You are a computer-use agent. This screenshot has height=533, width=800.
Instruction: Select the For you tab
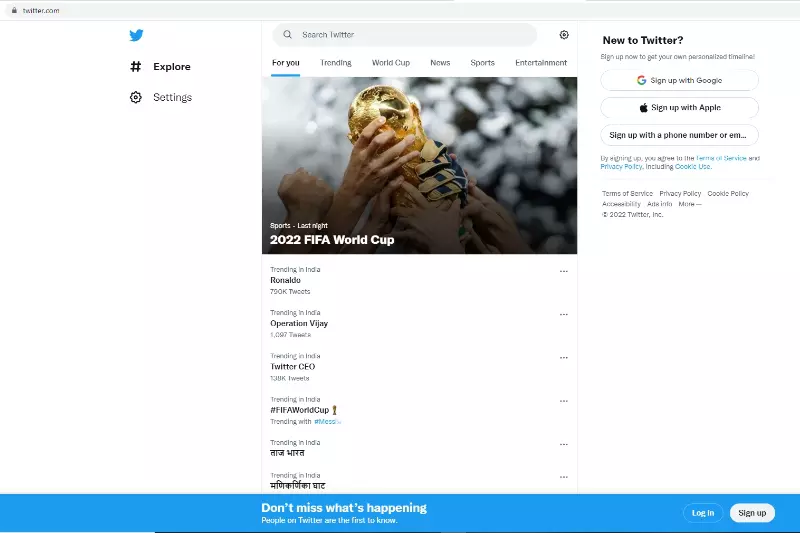click(x=286, y=63)
